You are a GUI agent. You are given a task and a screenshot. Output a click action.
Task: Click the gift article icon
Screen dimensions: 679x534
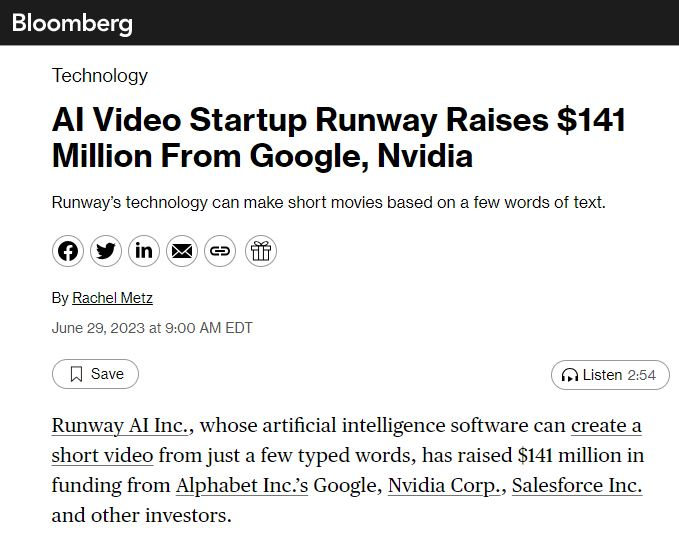coord(260,251)
